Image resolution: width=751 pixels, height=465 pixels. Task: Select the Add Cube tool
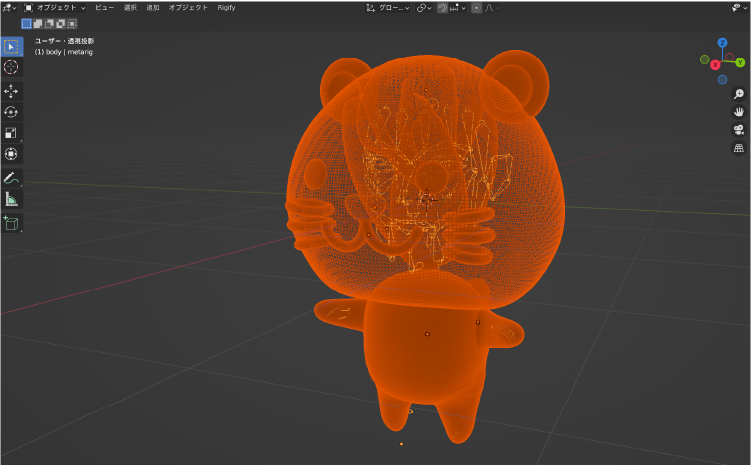11,223
